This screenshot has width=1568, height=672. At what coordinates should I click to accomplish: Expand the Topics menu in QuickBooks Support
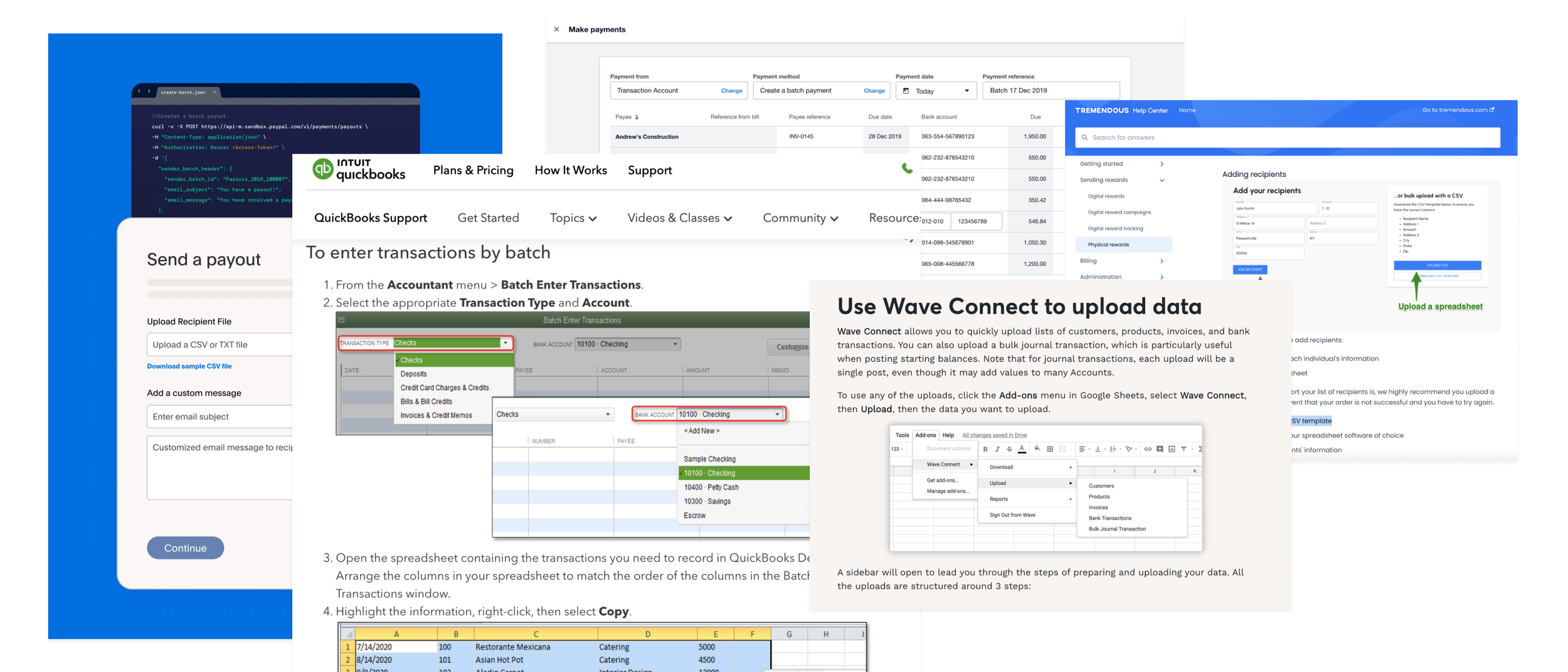(573, 218)
